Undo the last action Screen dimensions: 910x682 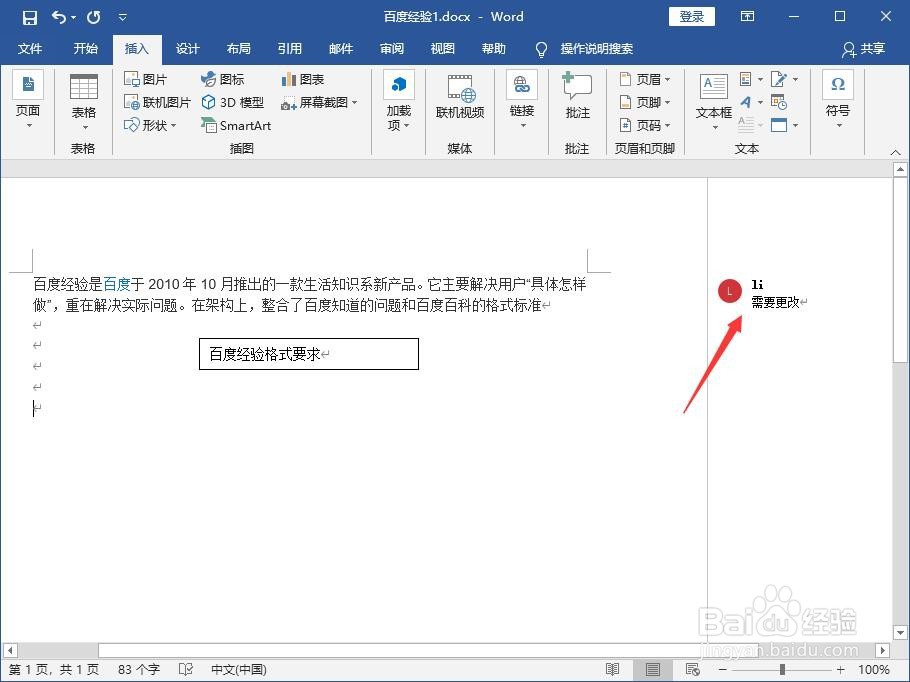(x=59, y=17)
